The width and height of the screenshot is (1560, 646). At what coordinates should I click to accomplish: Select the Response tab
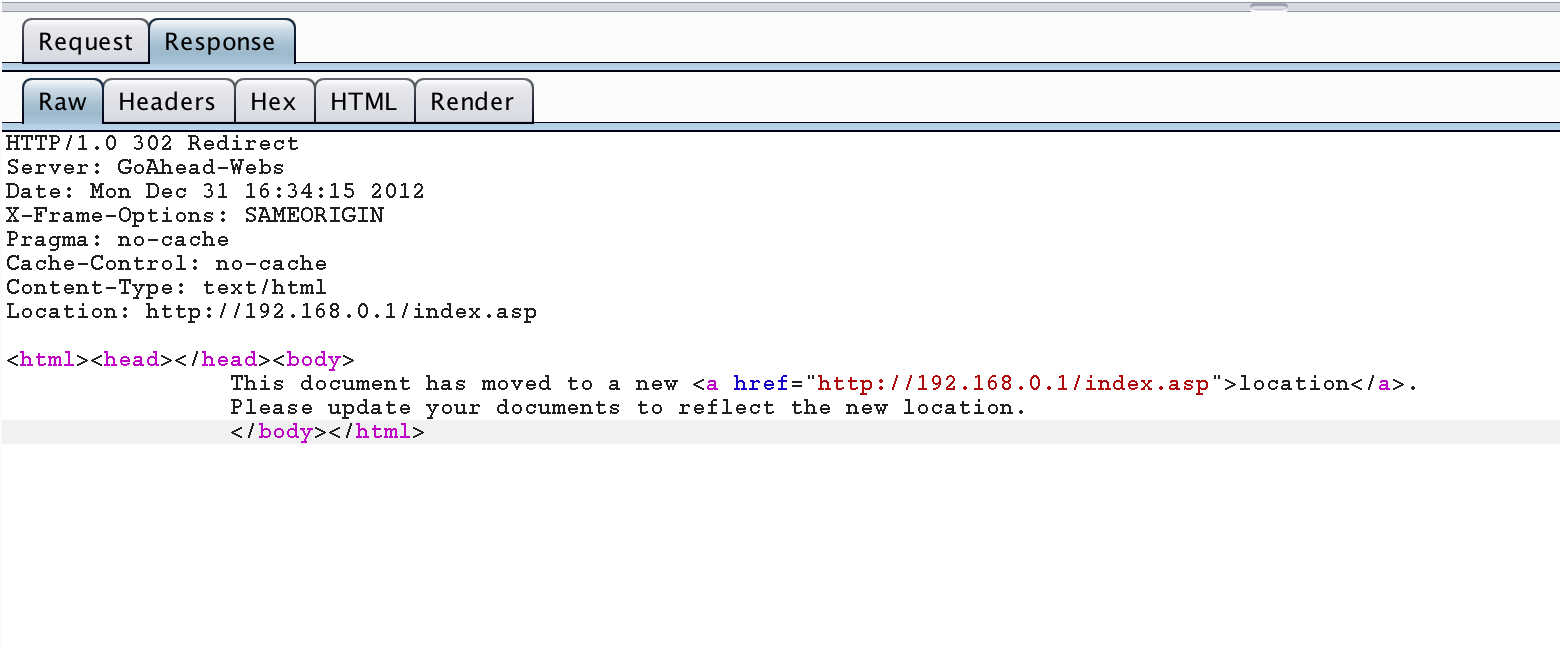coord(220,42)
